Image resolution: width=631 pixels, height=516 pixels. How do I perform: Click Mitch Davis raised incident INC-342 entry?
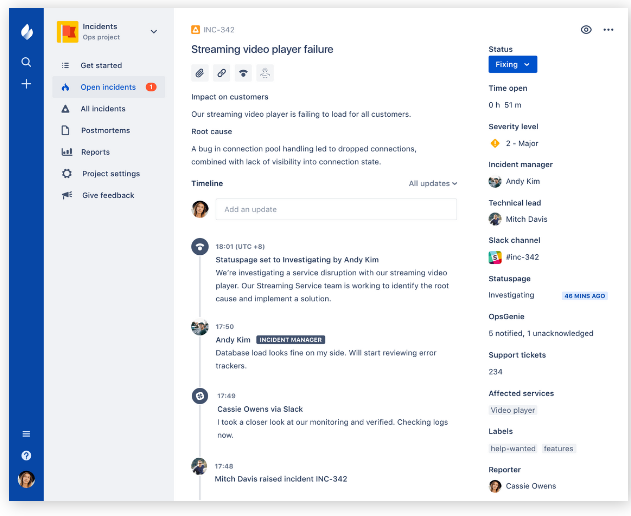(x=281, y=479)
